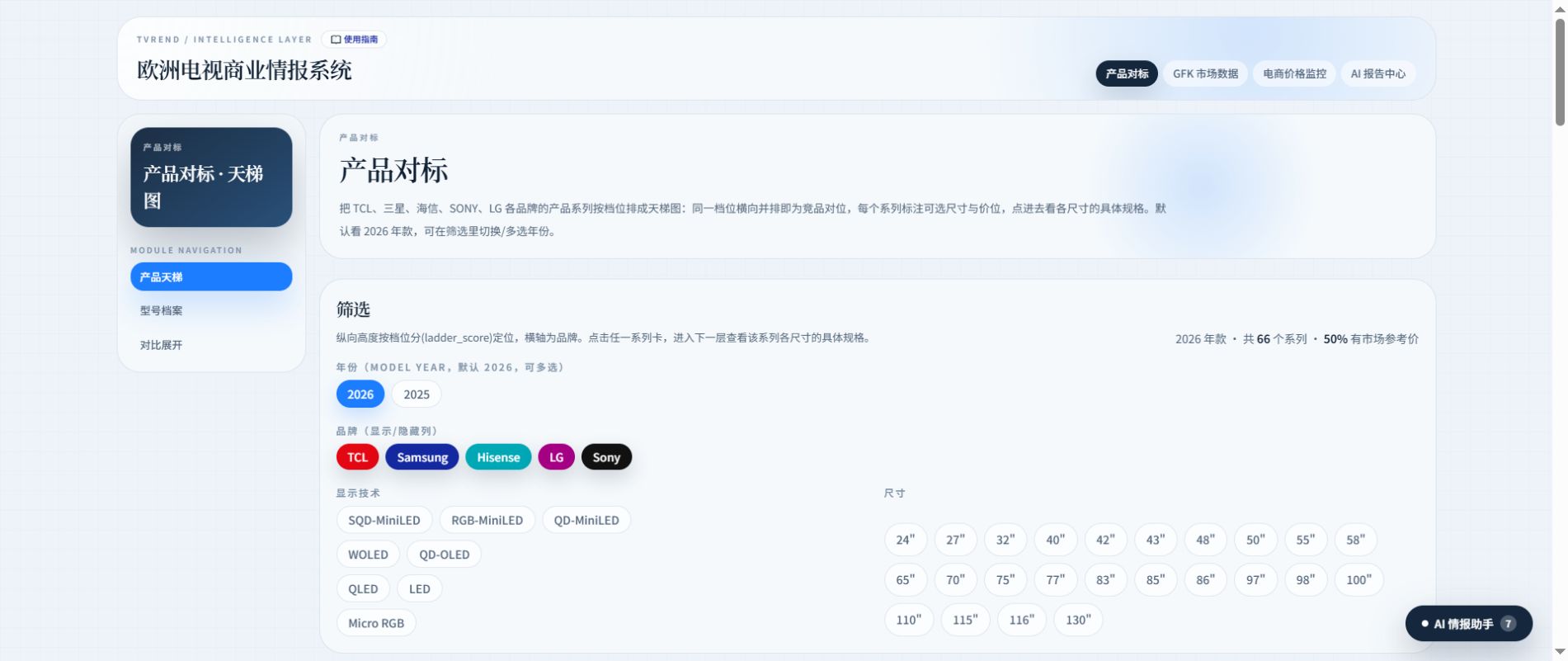1568x661 pixels.
Task: Toggle the Sony brand column
Action: click(606, 457)
